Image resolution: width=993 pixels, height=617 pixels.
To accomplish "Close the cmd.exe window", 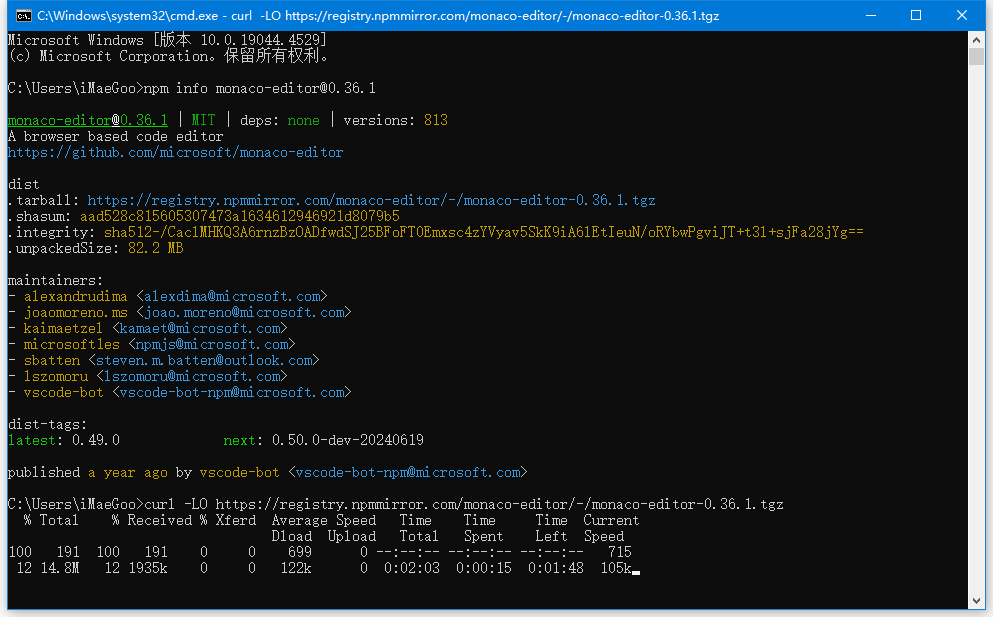I will point(961,15).
